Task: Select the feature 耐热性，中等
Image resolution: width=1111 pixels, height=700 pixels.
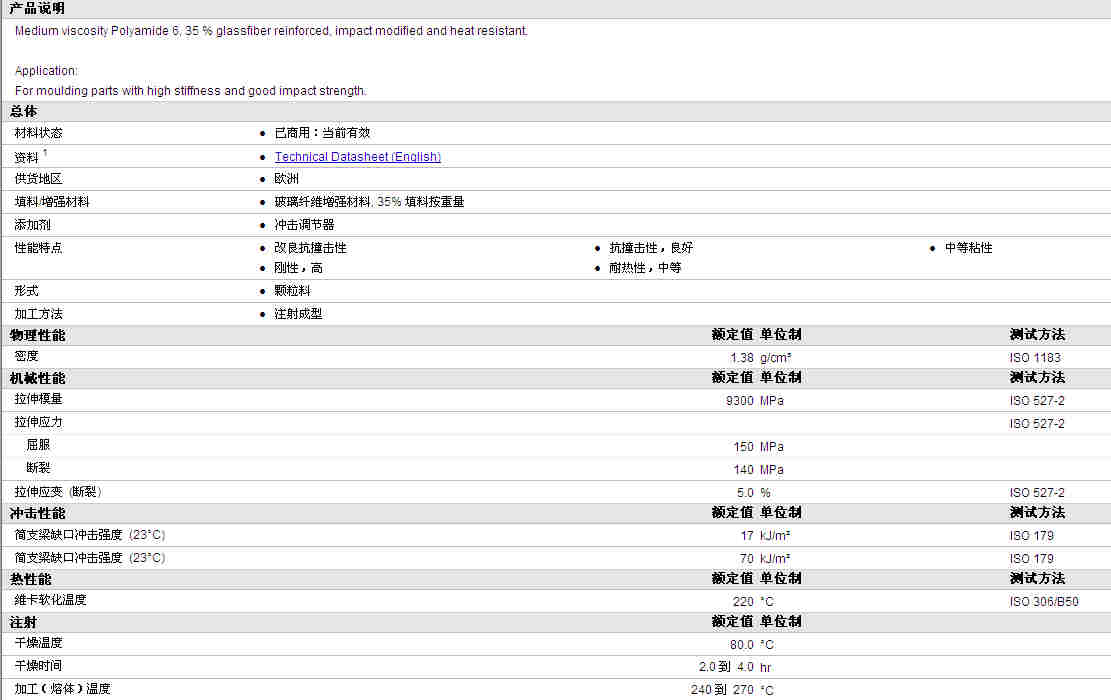Action: (x=645, y=268)
